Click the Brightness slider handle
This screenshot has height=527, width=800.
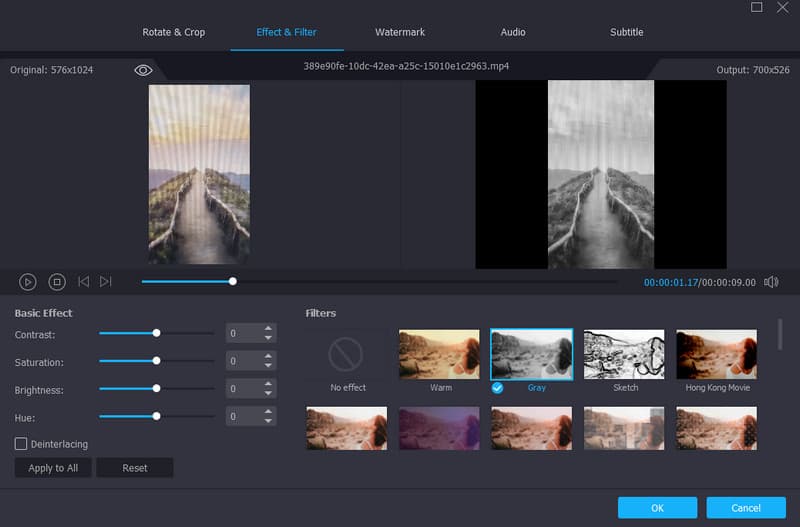(157, 388)
